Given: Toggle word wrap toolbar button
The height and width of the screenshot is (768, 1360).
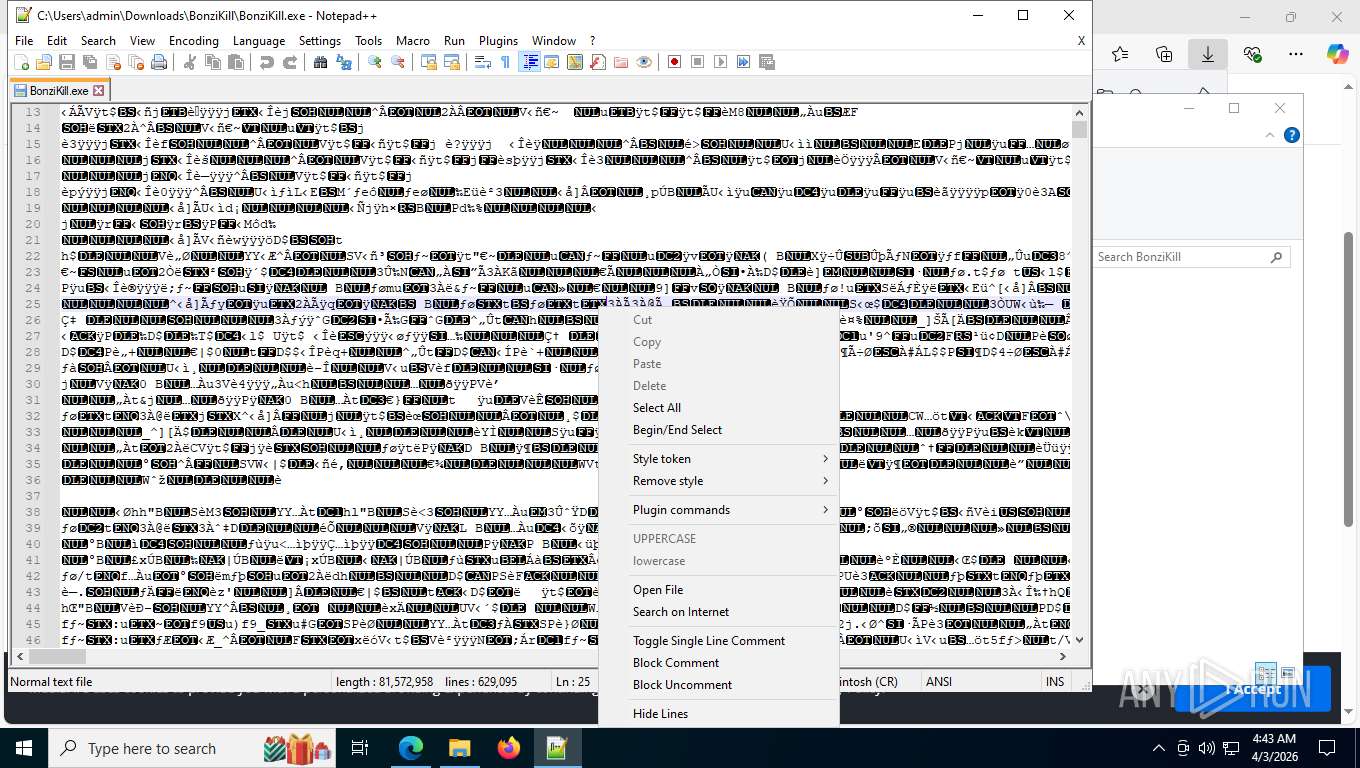Looking at the screenshot, I should (483, 62).
